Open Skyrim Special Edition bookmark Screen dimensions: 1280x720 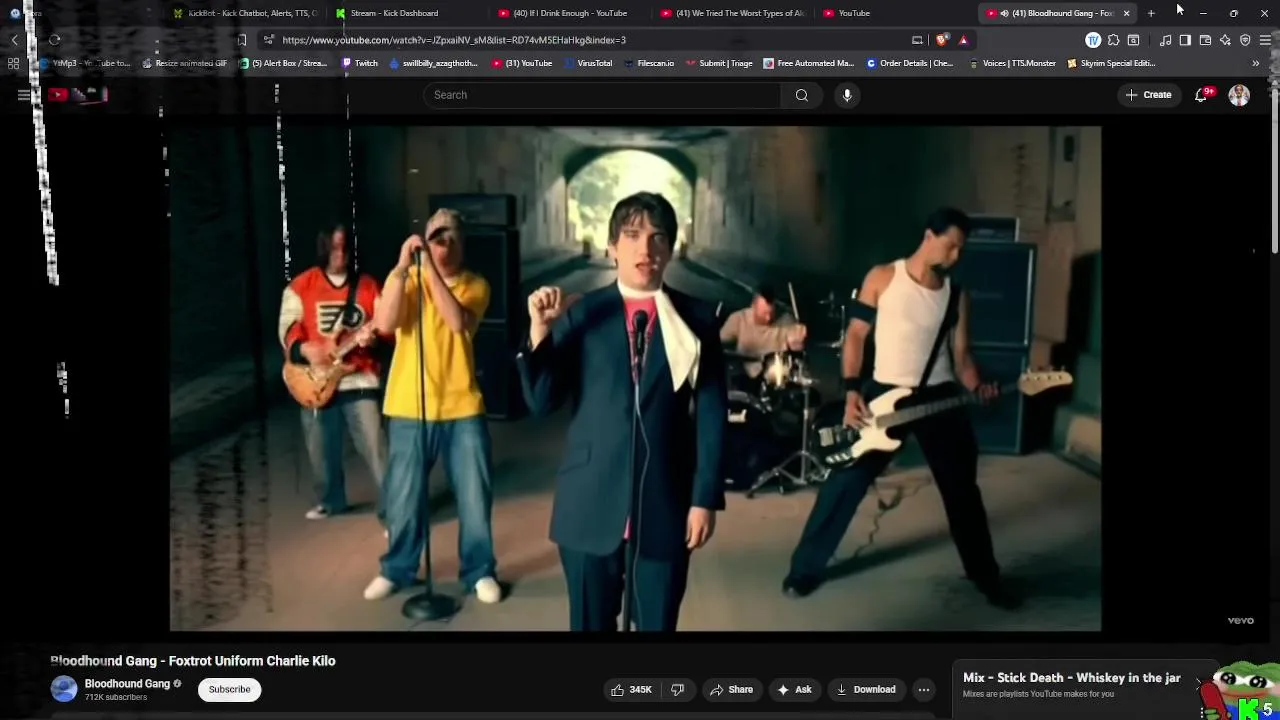pyautogui.click(x=1111, y=63)
